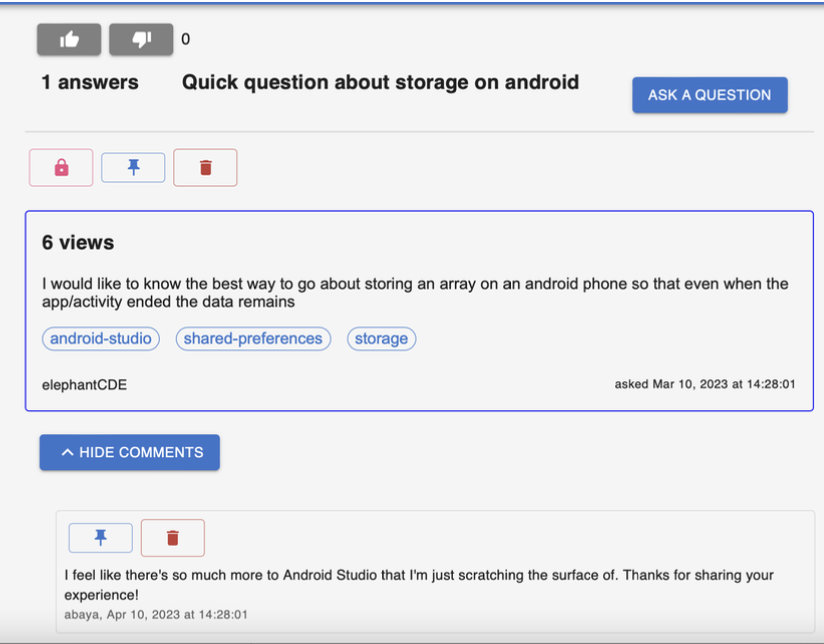Screen dimensions: 824x644
Task: View answers by clicking 1 answers label
Action: pos(89,83)
